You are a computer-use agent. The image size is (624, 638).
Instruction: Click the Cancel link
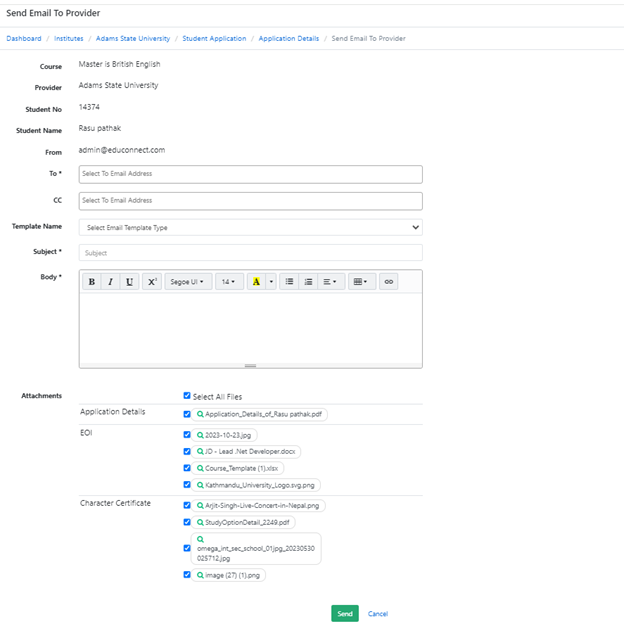tap(378, 613)
